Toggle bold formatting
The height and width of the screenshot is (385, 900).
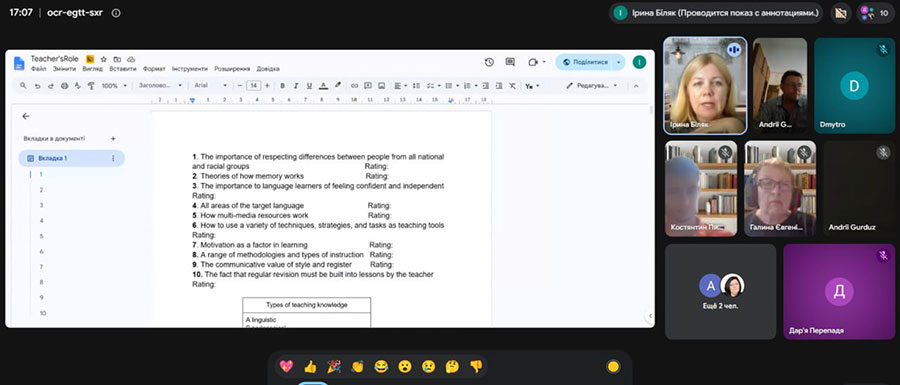click(282, 85)
